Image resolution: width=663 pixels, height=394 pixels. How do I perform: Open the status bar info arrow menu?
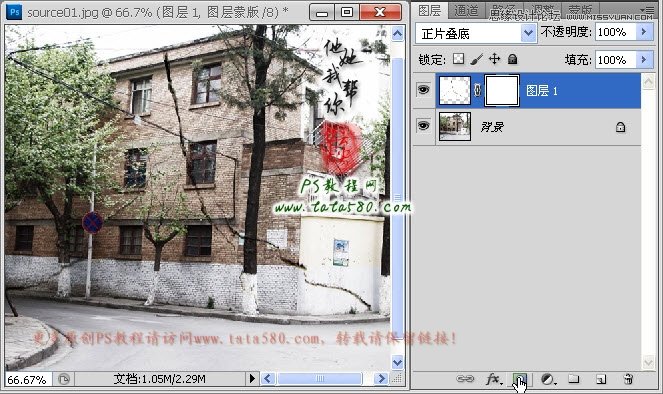tap(252, 378)
